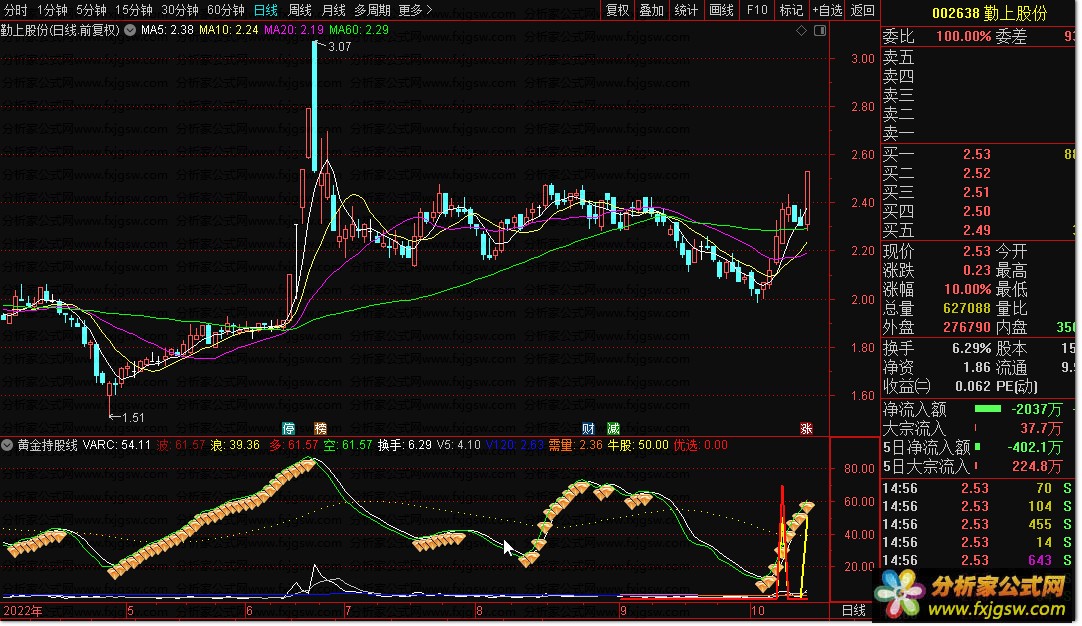The height and width of the screenshot is (626, 1082).
Task: Click the 买二 2.52 bid row
Action: pyautogui.click(x=978, y=173)
